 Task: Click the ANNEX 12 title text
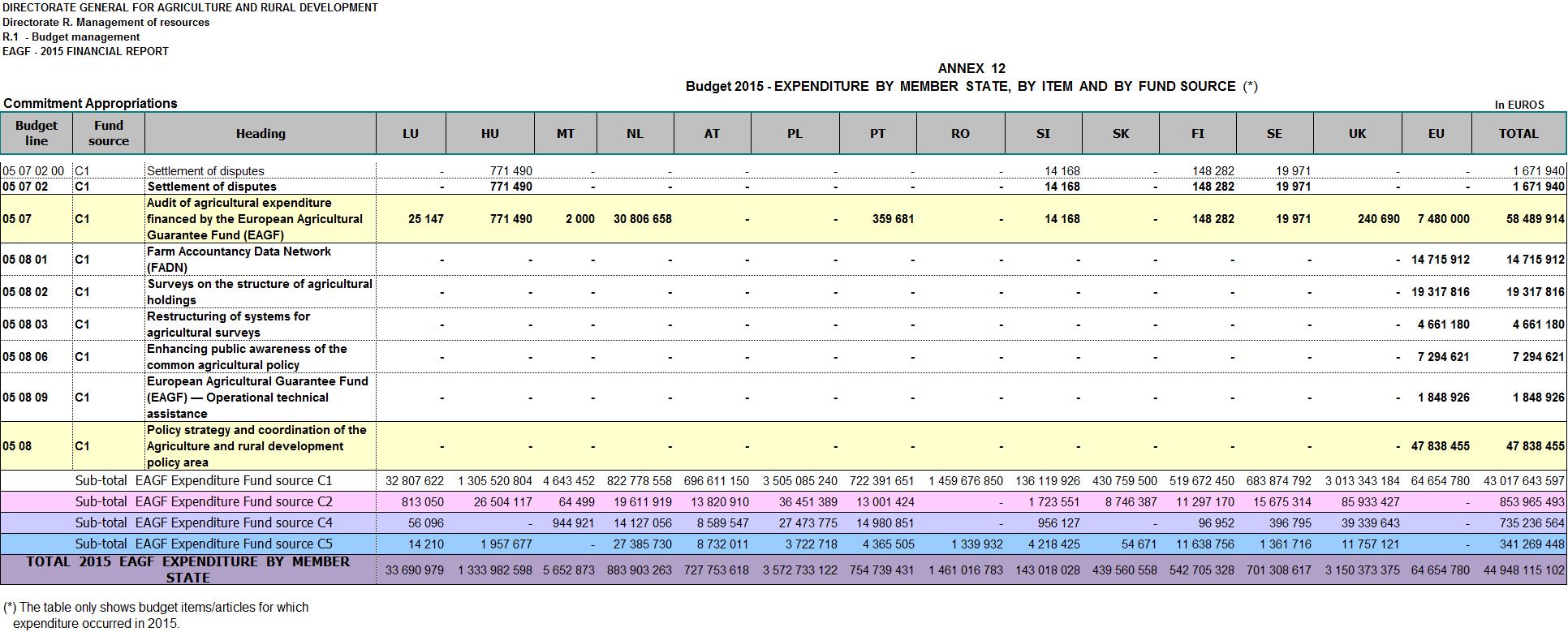[971, 69]
